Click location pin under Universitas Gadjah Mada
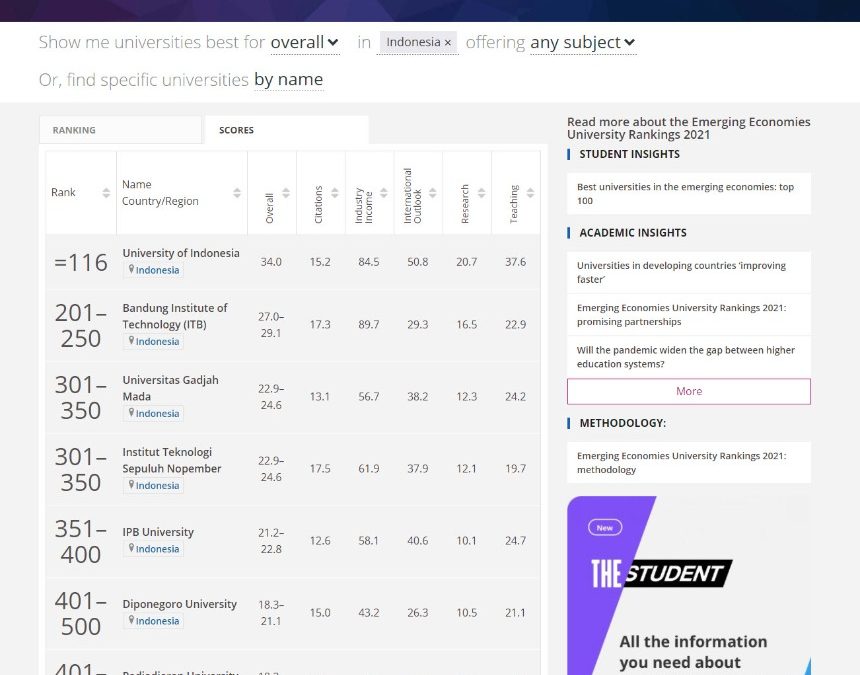860x675 pixels. (x=131, y=412)
